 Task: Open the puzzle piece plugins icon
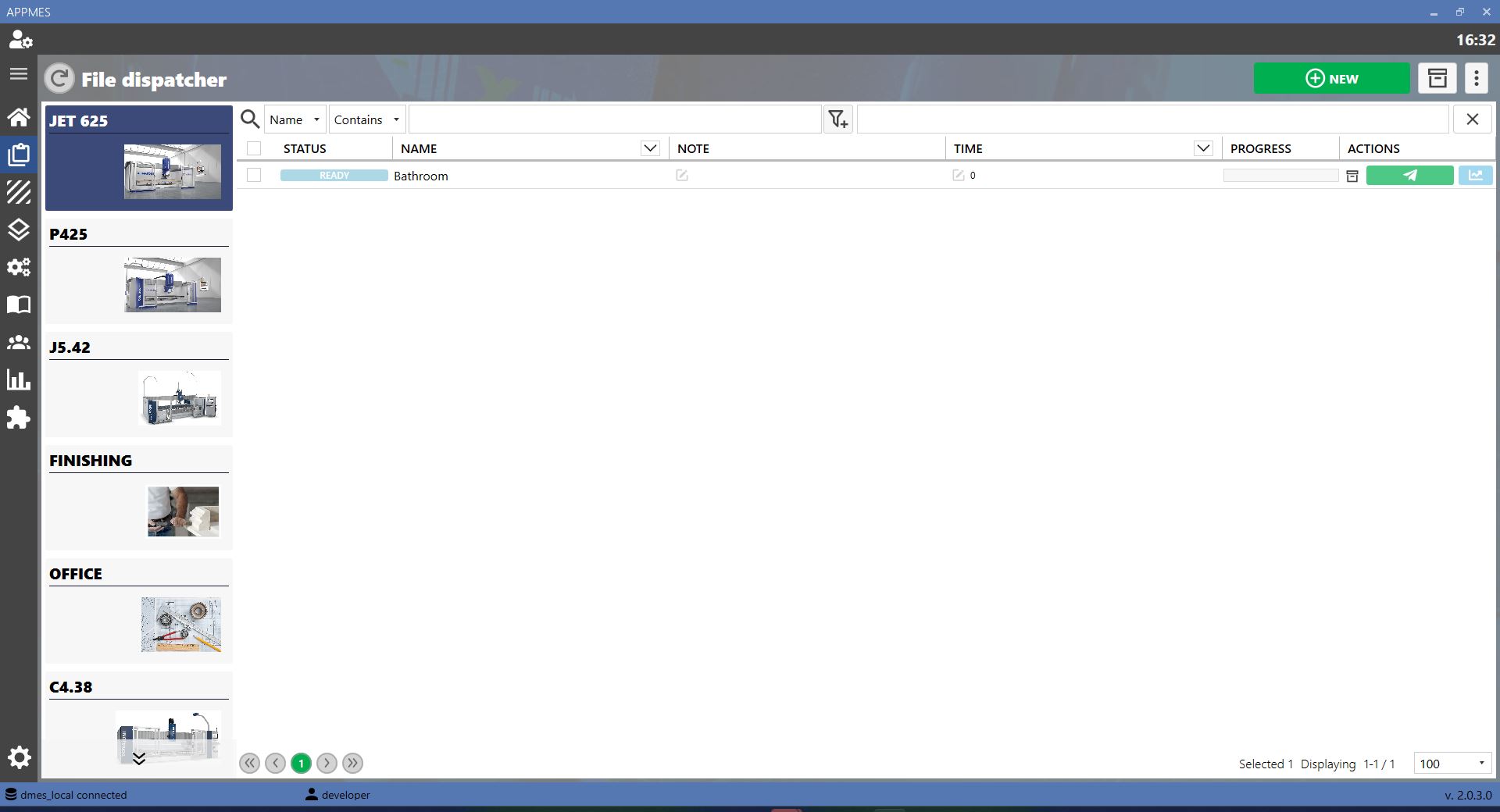coord(19,418)
